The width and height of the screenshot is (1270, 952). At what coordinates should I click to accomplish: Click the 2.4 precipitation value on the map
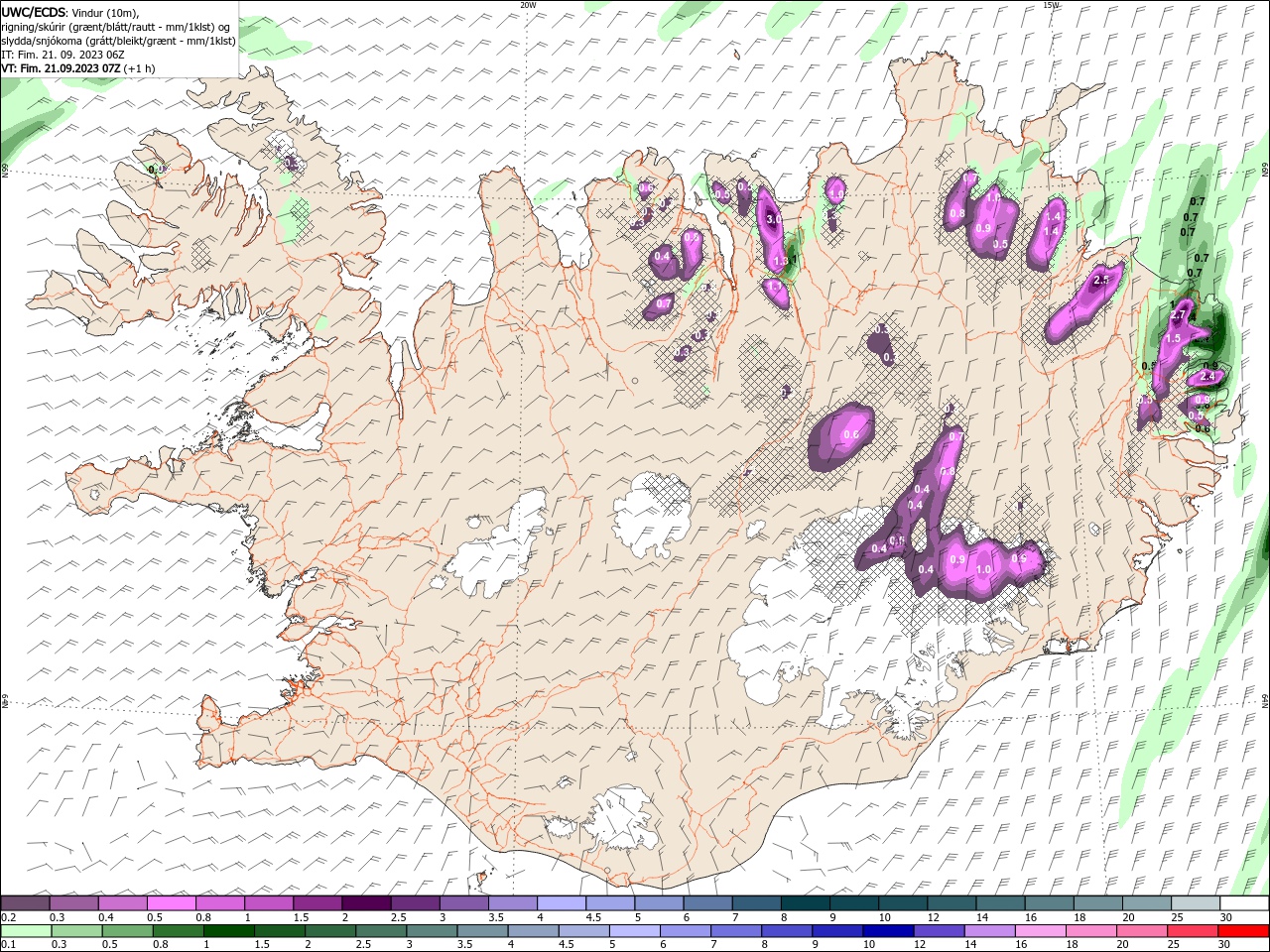(x=1207, y=377)
